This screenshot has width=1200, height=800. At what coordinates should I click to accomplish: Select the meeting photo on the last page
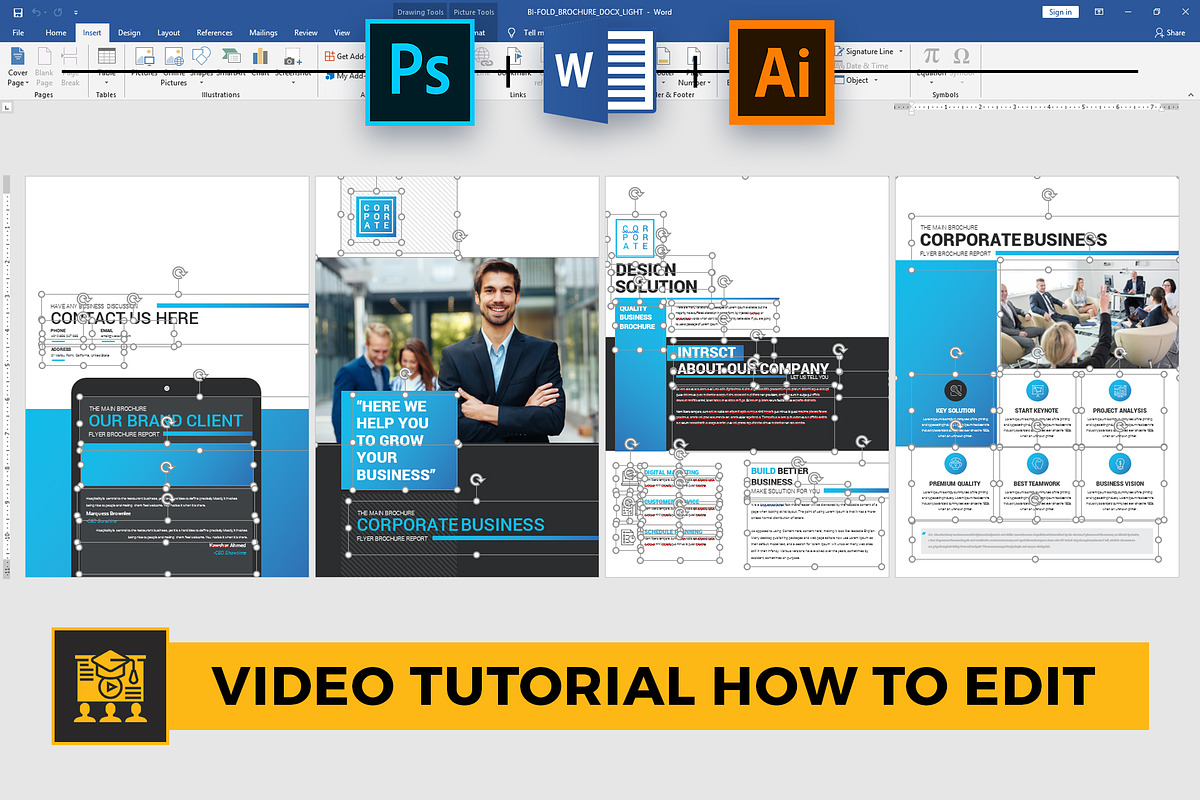coord(1089,315)
